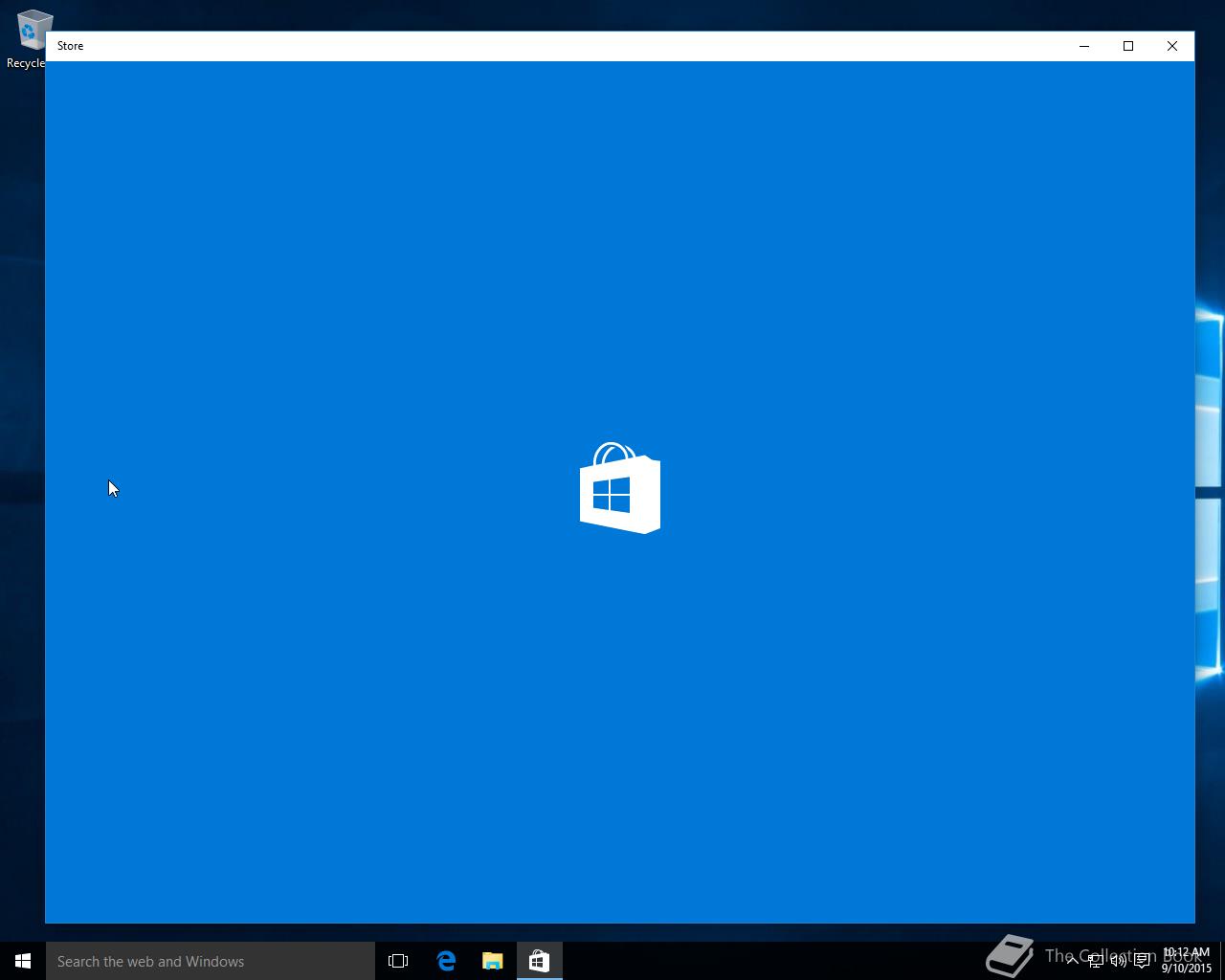Screen dimensions: 1225x980
Task: Show hidden system tray icons
Action: coord(1073,961)
